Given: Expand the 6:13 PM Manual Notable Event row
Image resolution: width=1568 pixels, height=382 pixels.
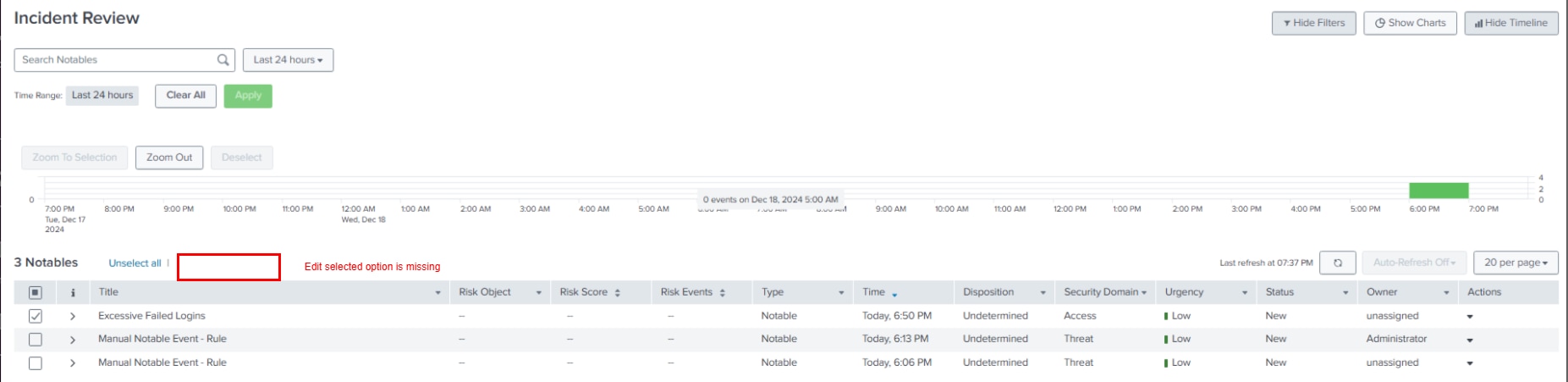Looking at the screenshot, I should (73, 339).
